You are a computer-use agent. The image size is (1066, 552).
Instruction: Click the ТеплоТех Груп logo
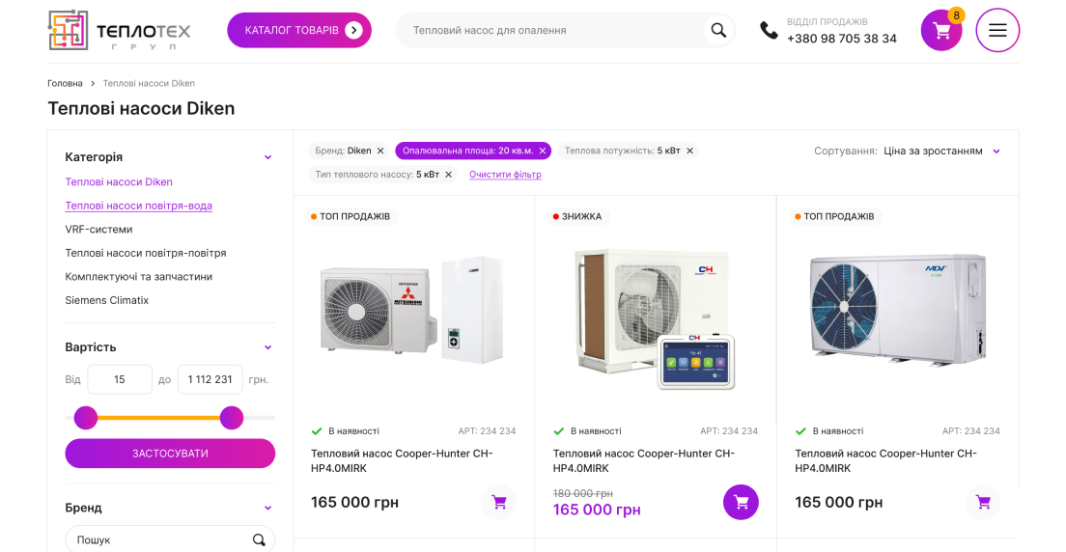click(119, 31)
